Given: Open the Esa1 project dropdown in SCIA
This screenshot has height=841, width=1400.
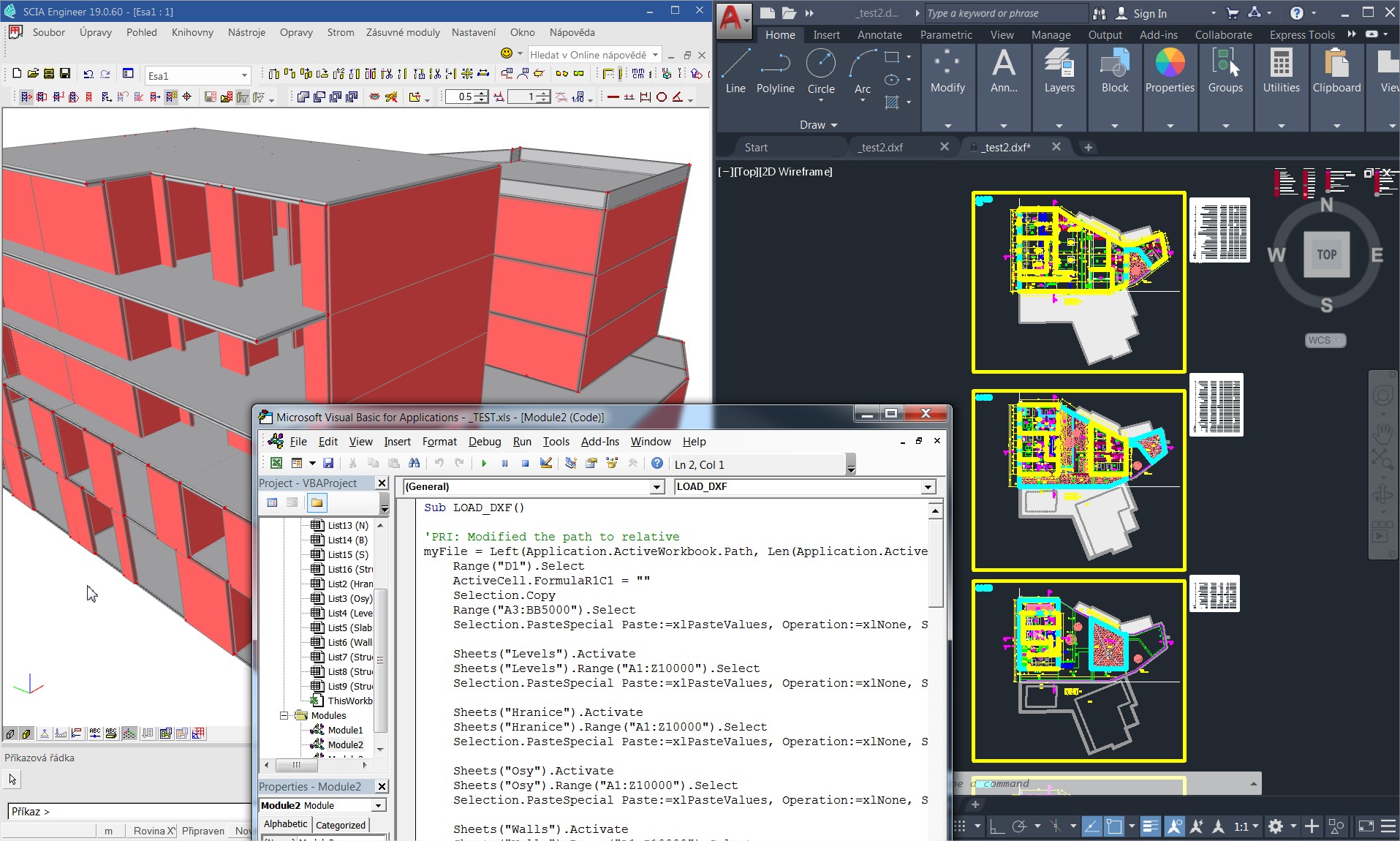Looking at the screenshot, I should coord(244,75).
